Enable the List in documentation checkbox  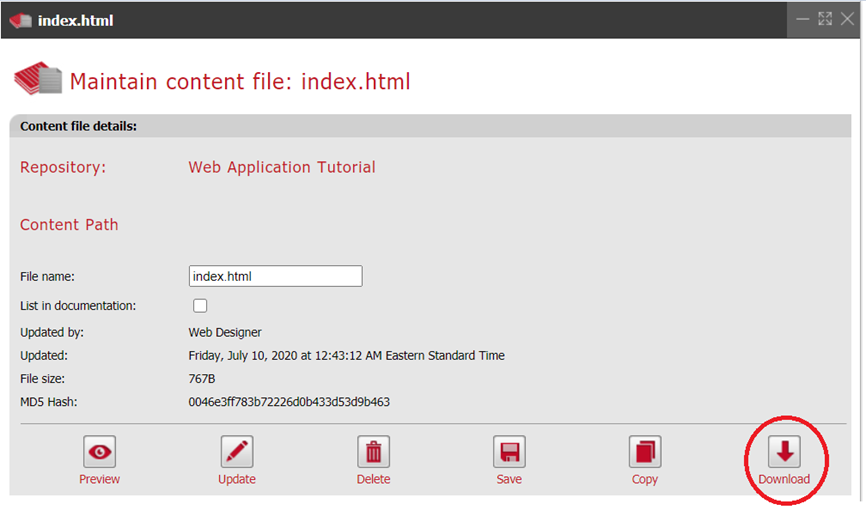click(200, 306)
